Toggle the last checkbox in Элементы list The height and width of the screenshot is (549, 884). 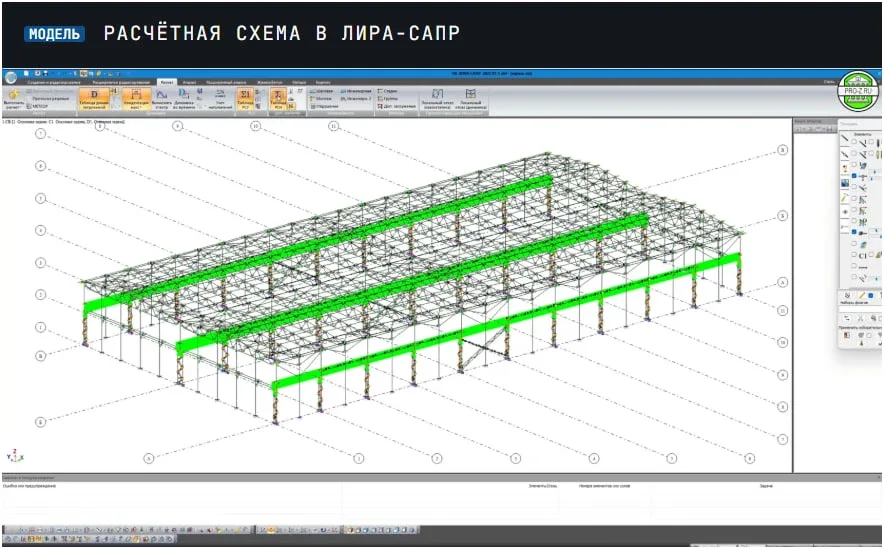click(x=854, y=277)
